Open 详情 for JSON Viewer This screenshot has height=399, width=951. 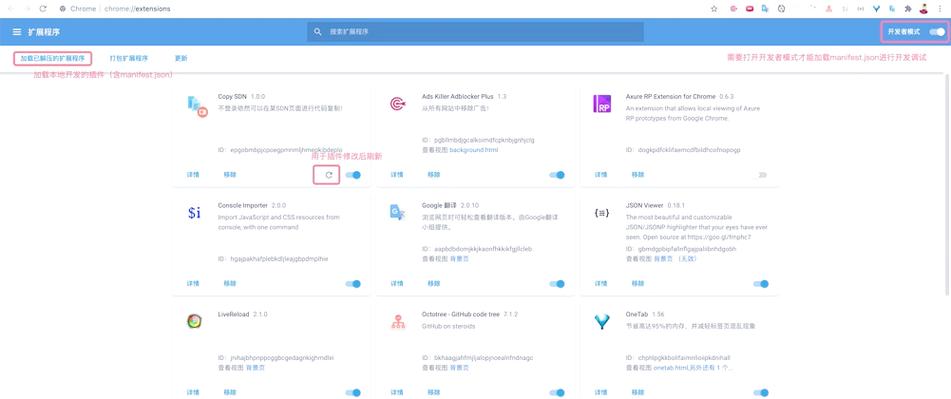(601, 284)
